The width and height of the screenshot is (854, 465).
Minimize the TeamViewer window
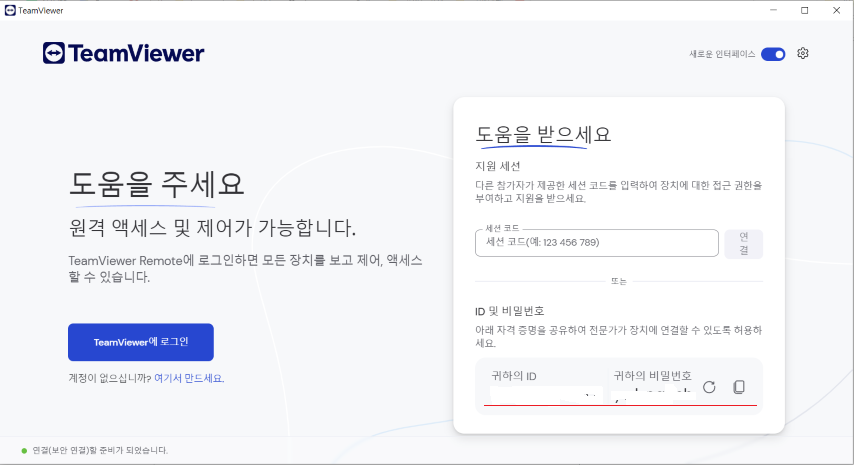click(x=773, y=10)
